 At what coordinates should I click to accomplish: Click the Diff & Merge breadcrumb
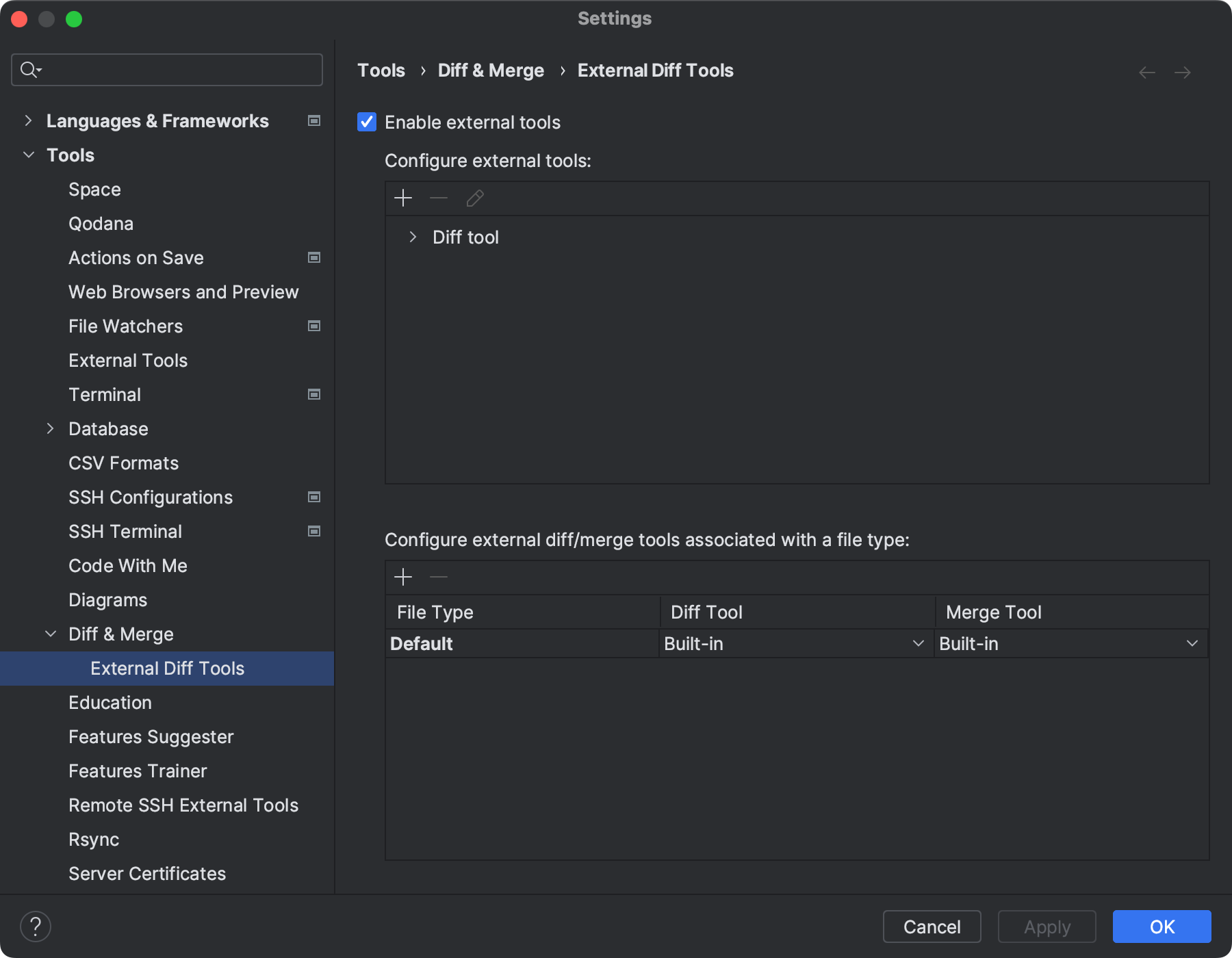491,70
